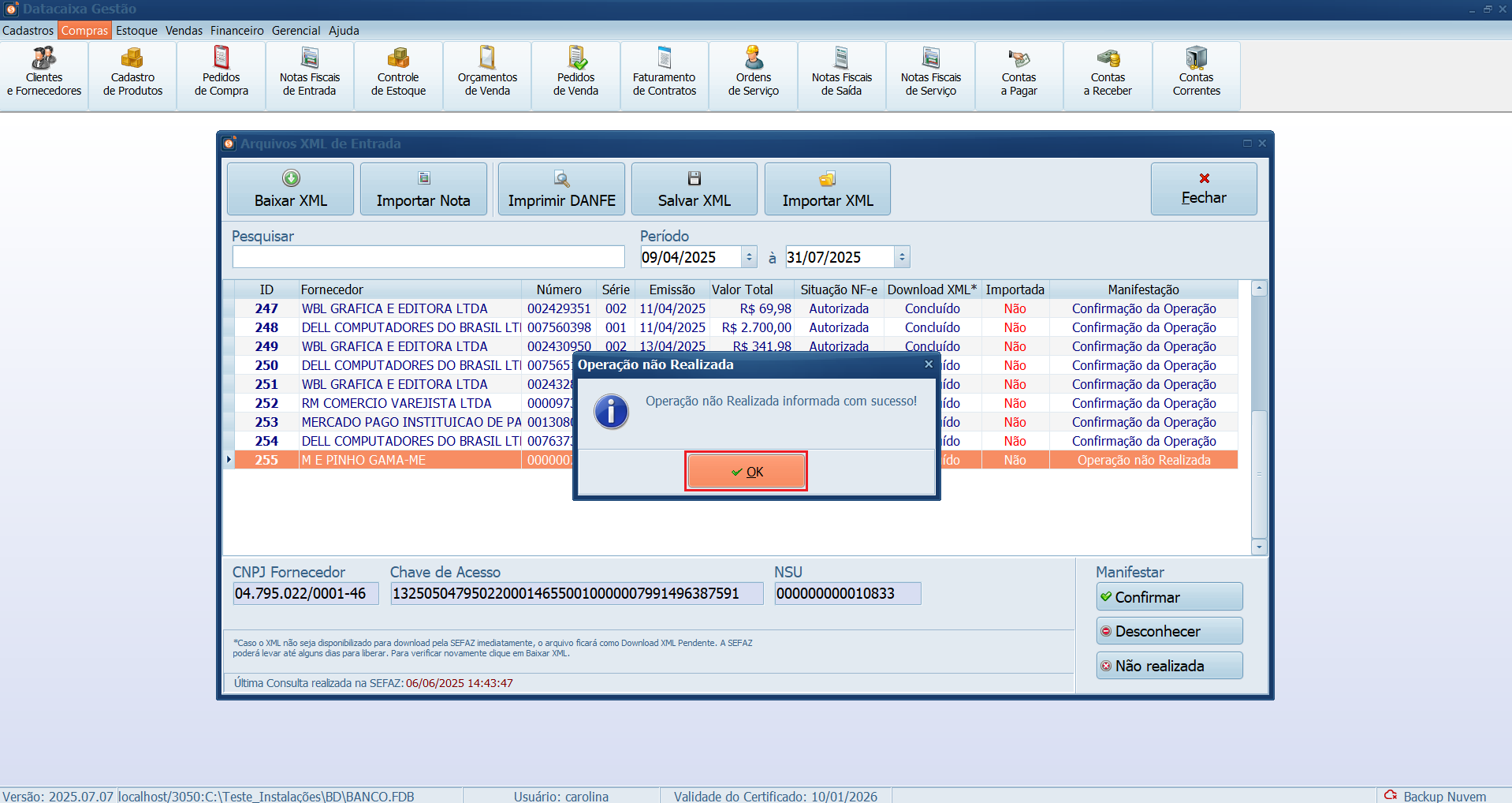Viewport: 1512px width, 803px height.
Task: Click the grid vertical scrollbar down arrow
Action: coord(1259,547)
